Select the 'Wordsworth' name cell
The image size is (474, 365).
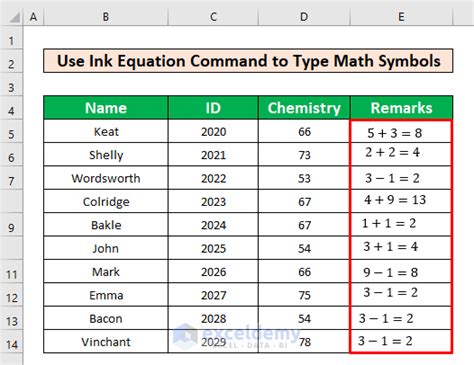coord(106,178)
